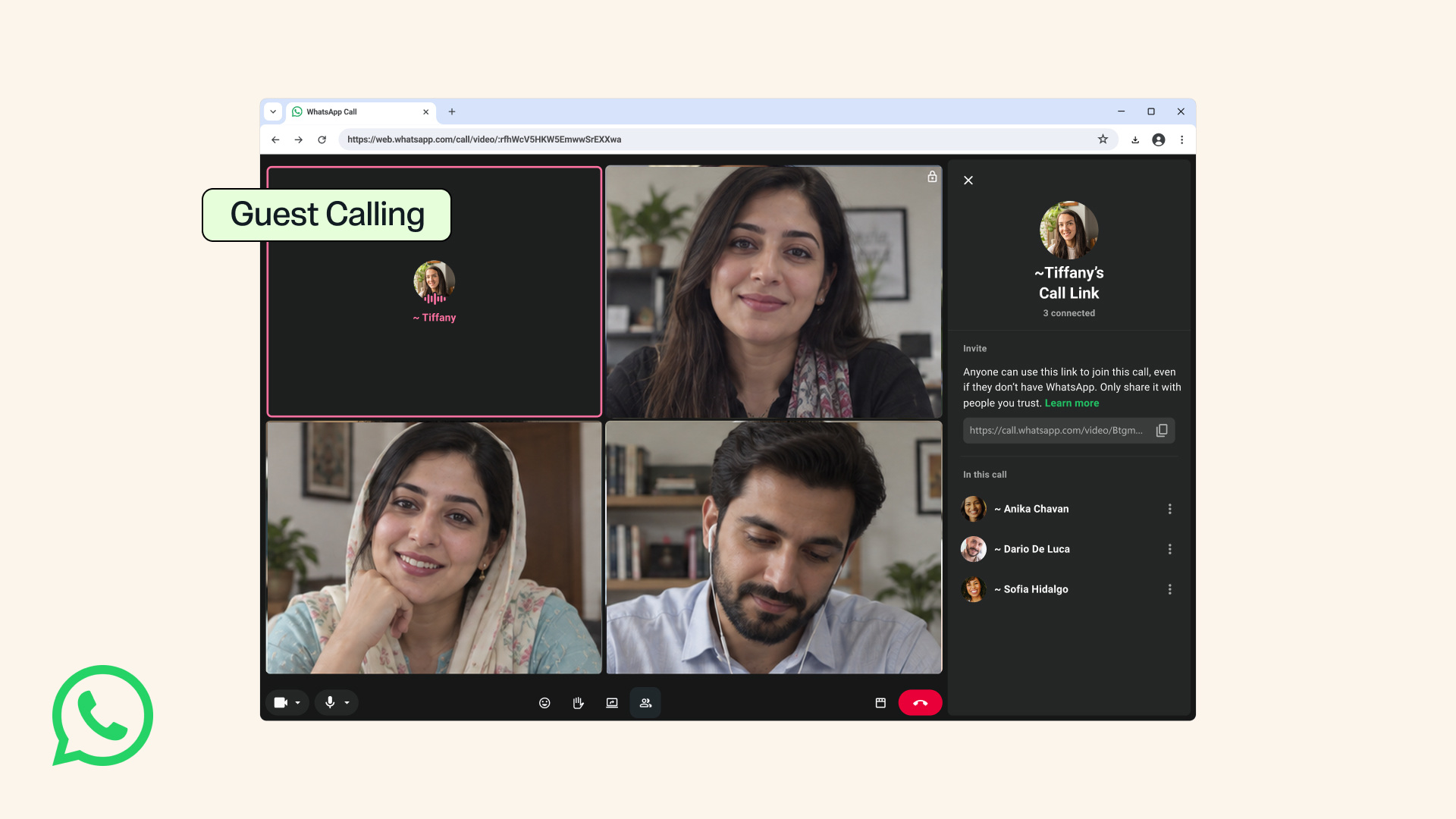This screenshot has height=819, width=1456.
Task: End the call with red button
Action: tap(920, 703)
